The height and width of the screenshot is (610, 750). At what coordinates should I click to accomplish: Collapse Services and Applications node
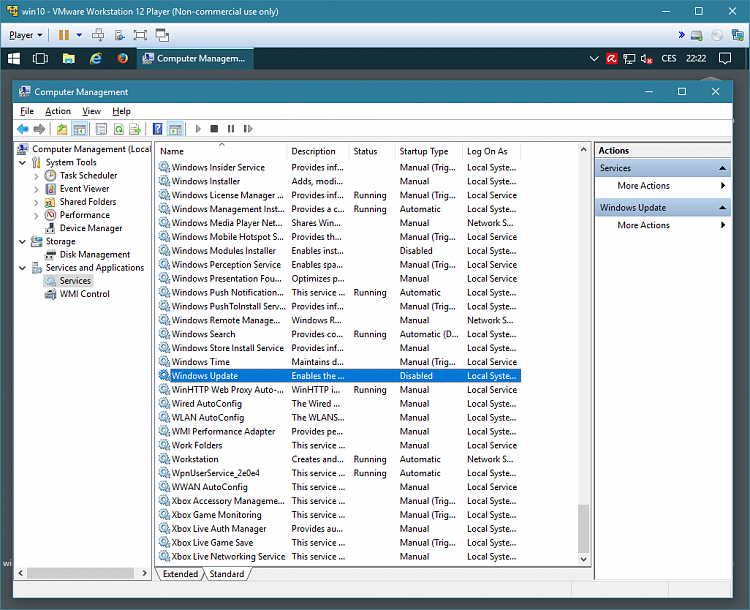tap(22, 268)
